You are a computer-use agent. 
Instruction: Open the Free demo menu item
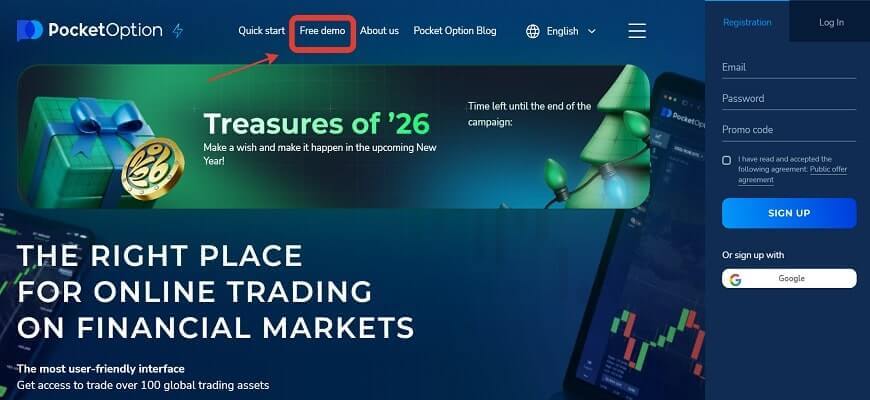point(322,31)
